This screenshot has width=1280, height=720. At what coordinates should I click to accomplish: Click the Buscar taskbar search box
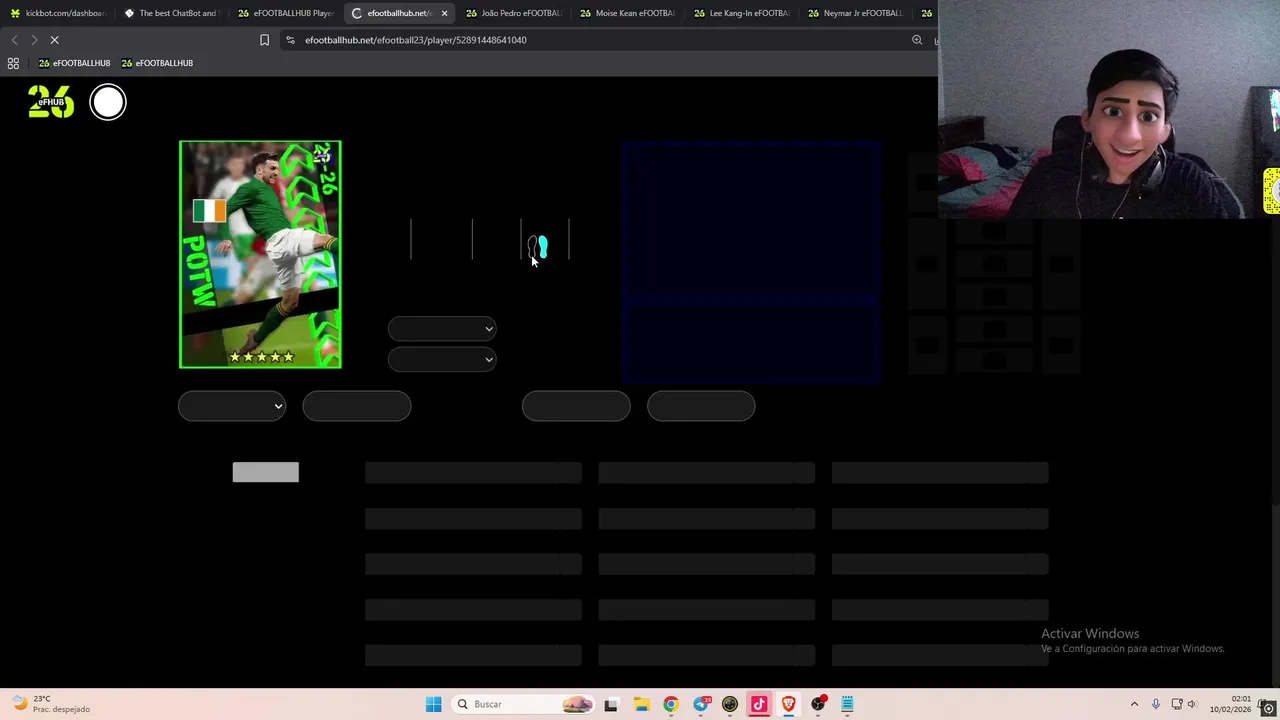[x=523, y=704]
